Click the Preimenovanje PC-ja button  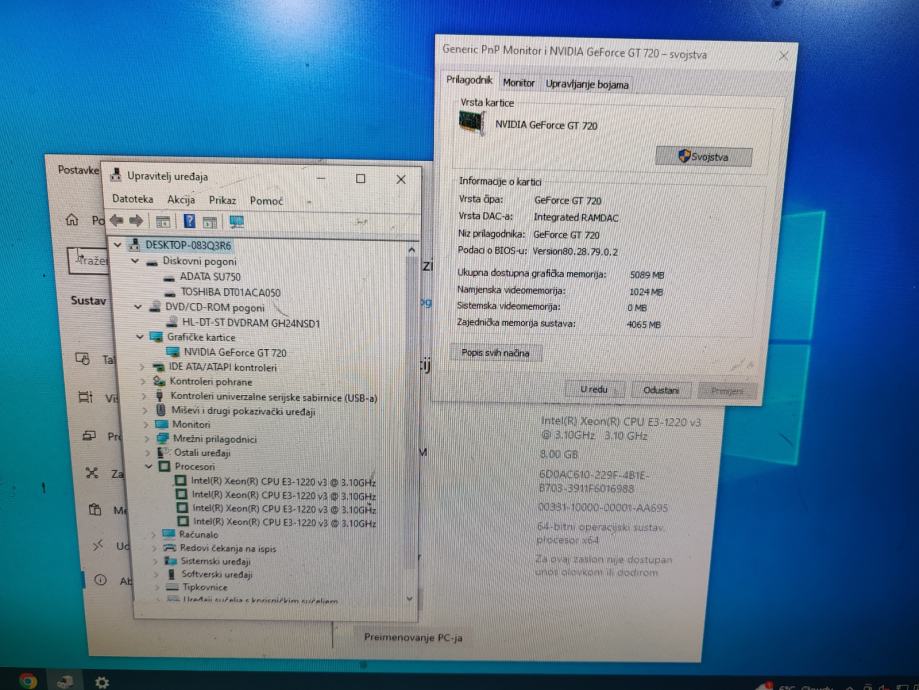[x=413, y=637]
